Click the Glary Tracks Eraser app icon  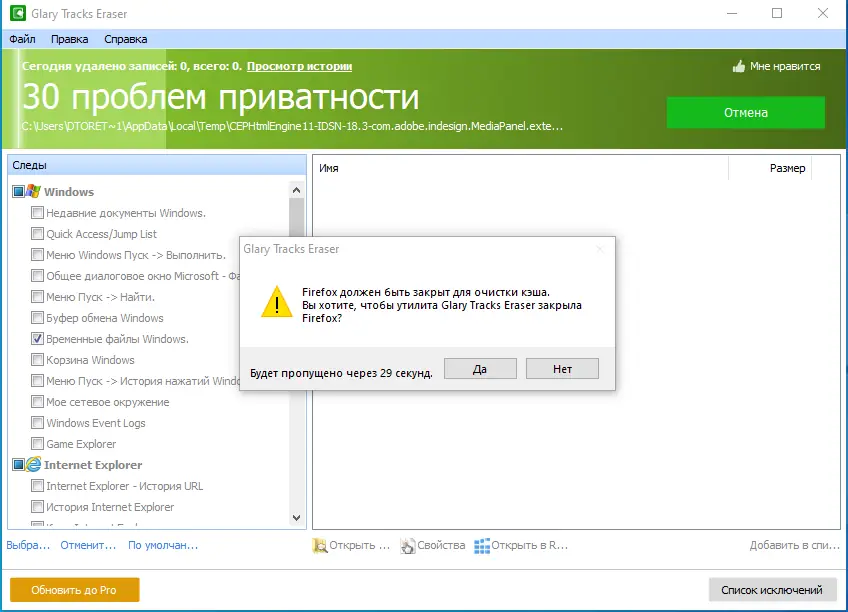(18, 13)
